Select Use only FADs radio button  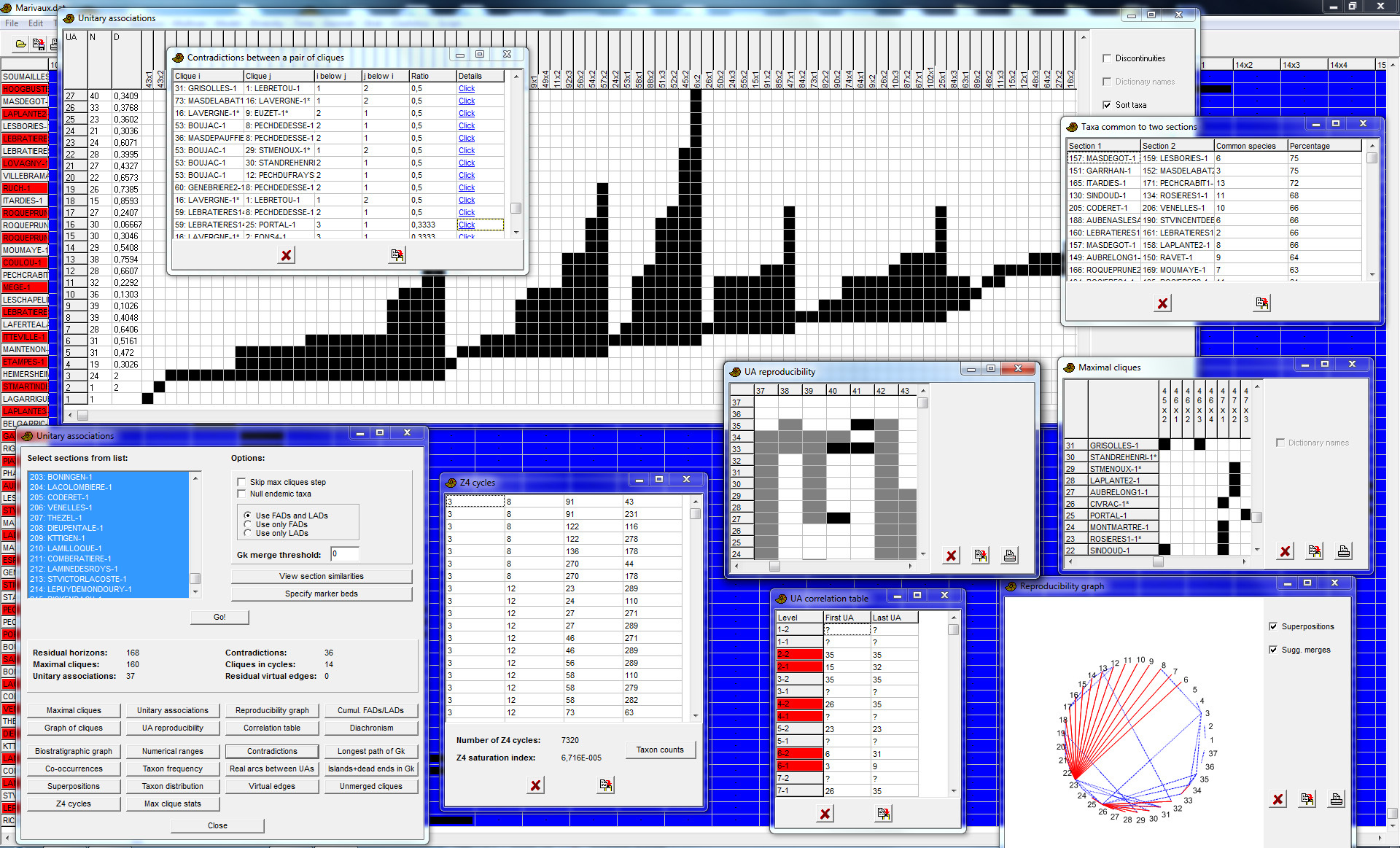tap(248, 524)
